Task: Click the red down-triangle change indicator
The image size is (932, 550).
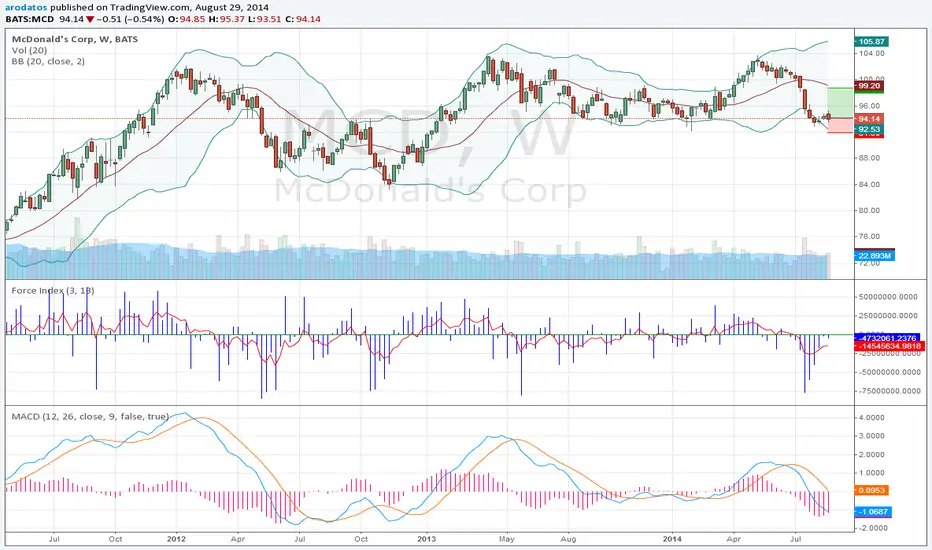Action: point(89,19)
